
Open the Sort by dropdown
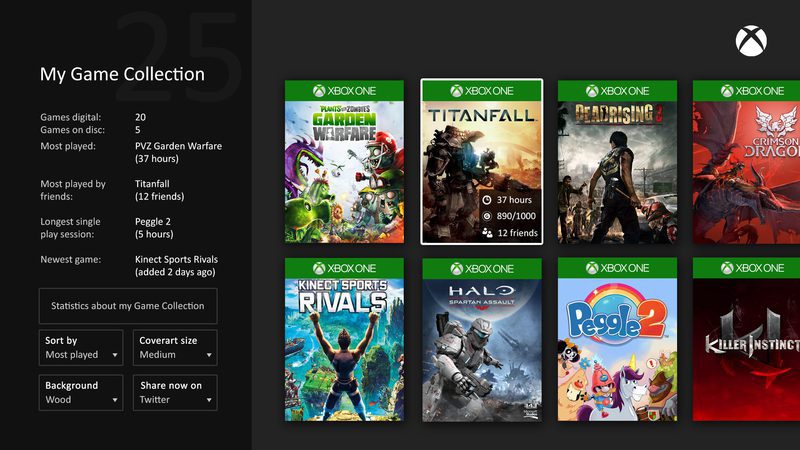[x=82, y=348]
